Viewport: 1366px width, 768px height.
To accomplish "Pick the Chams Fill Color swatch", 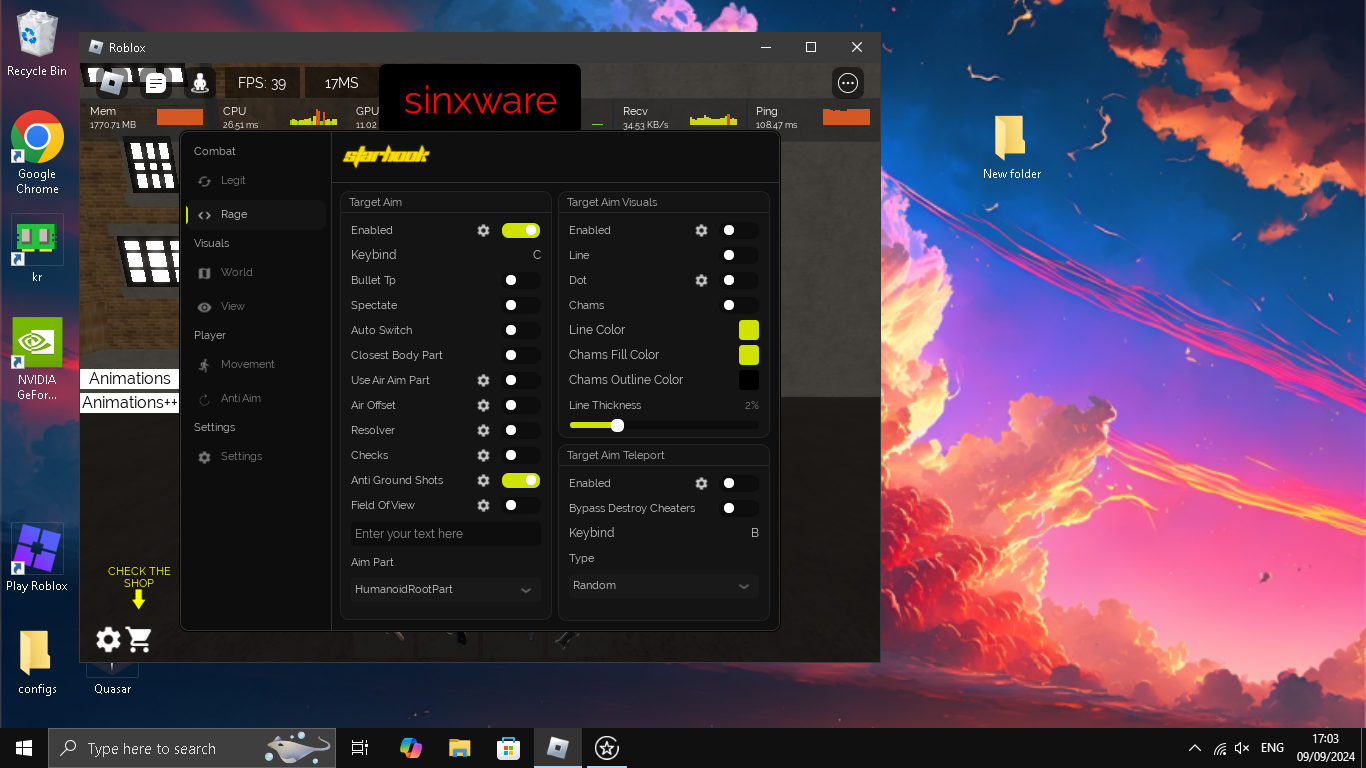I will coord(749,355).
